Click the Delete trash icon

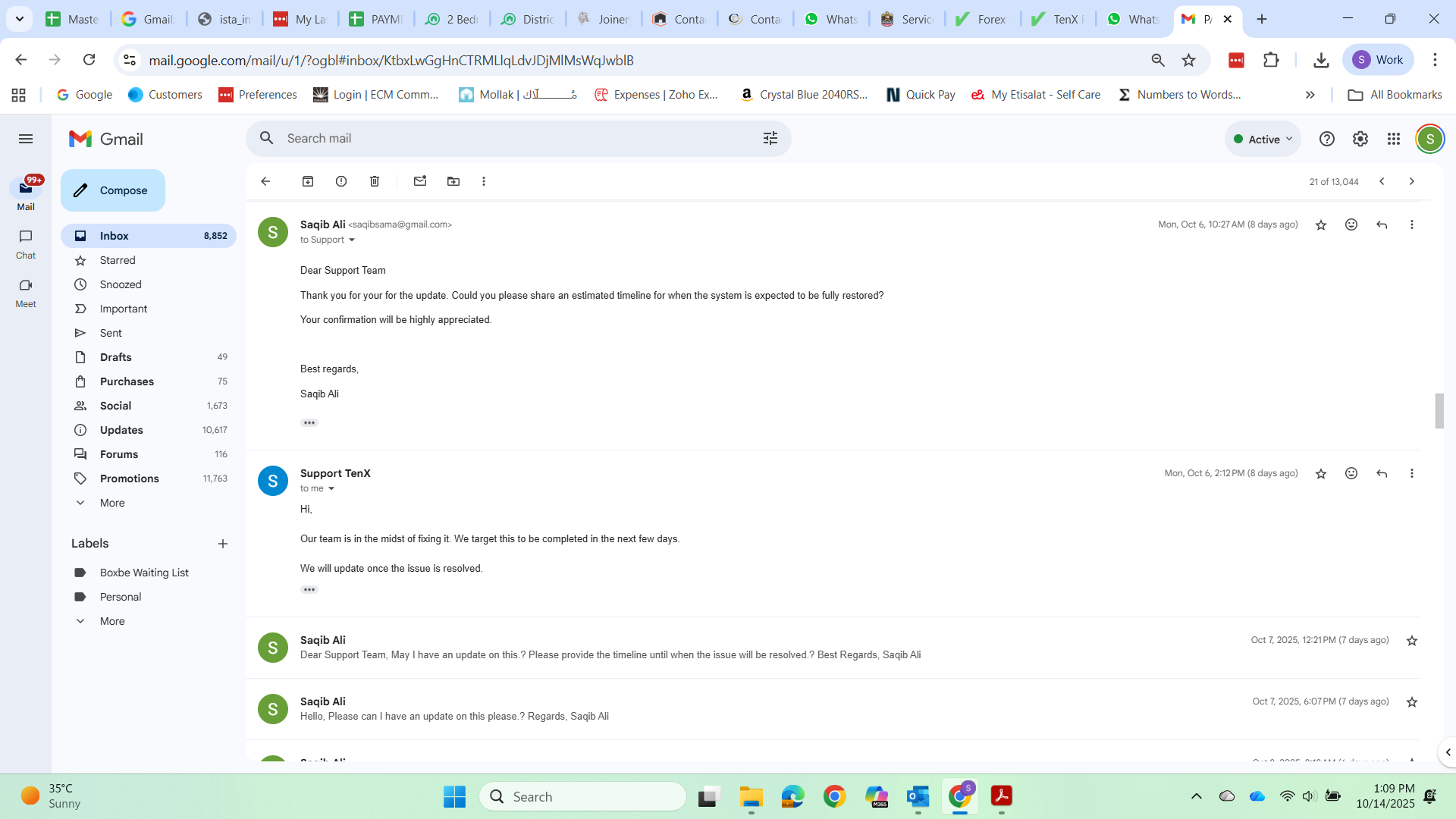375,181
